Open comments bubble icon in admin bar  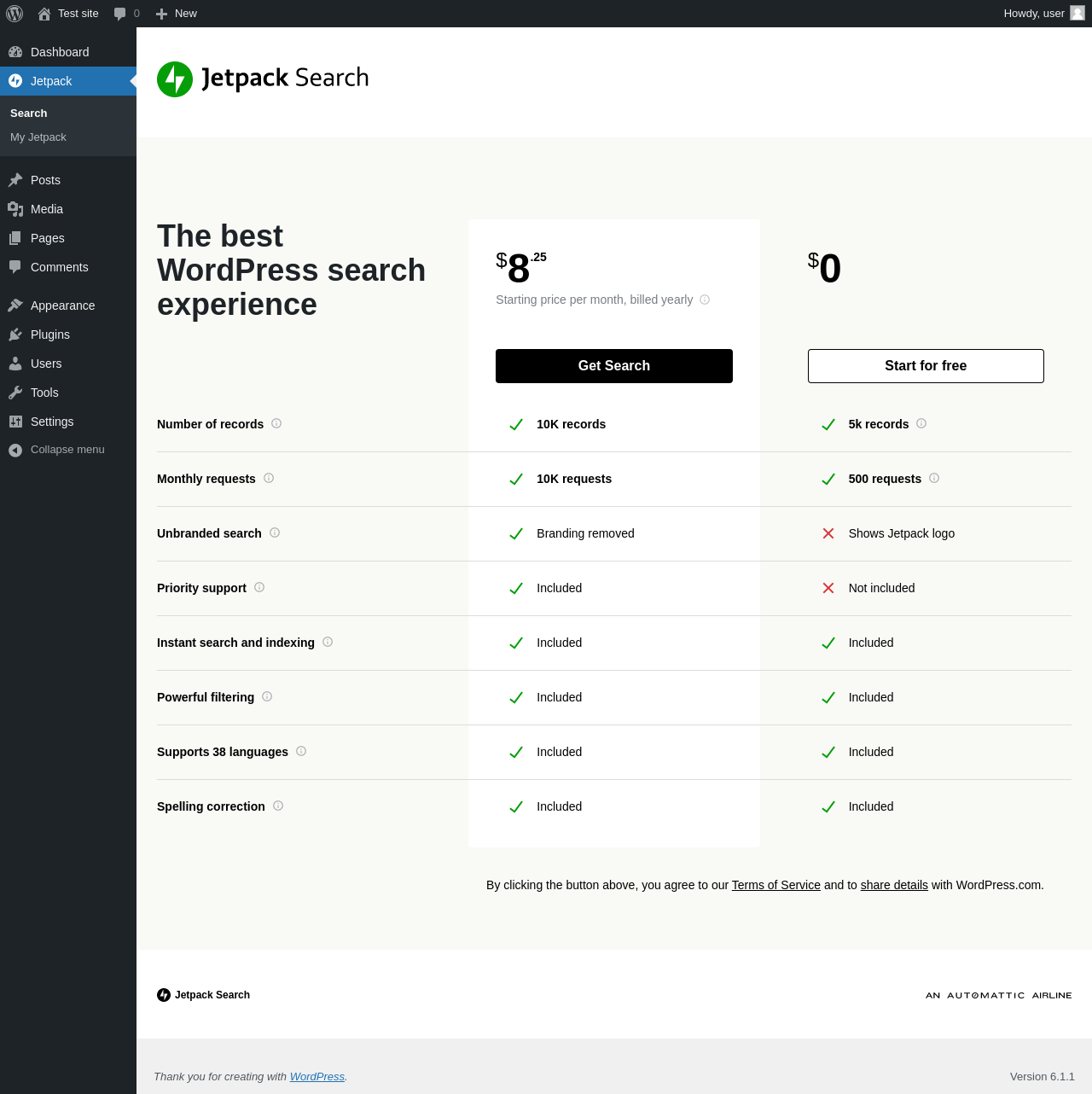point(120,14)
